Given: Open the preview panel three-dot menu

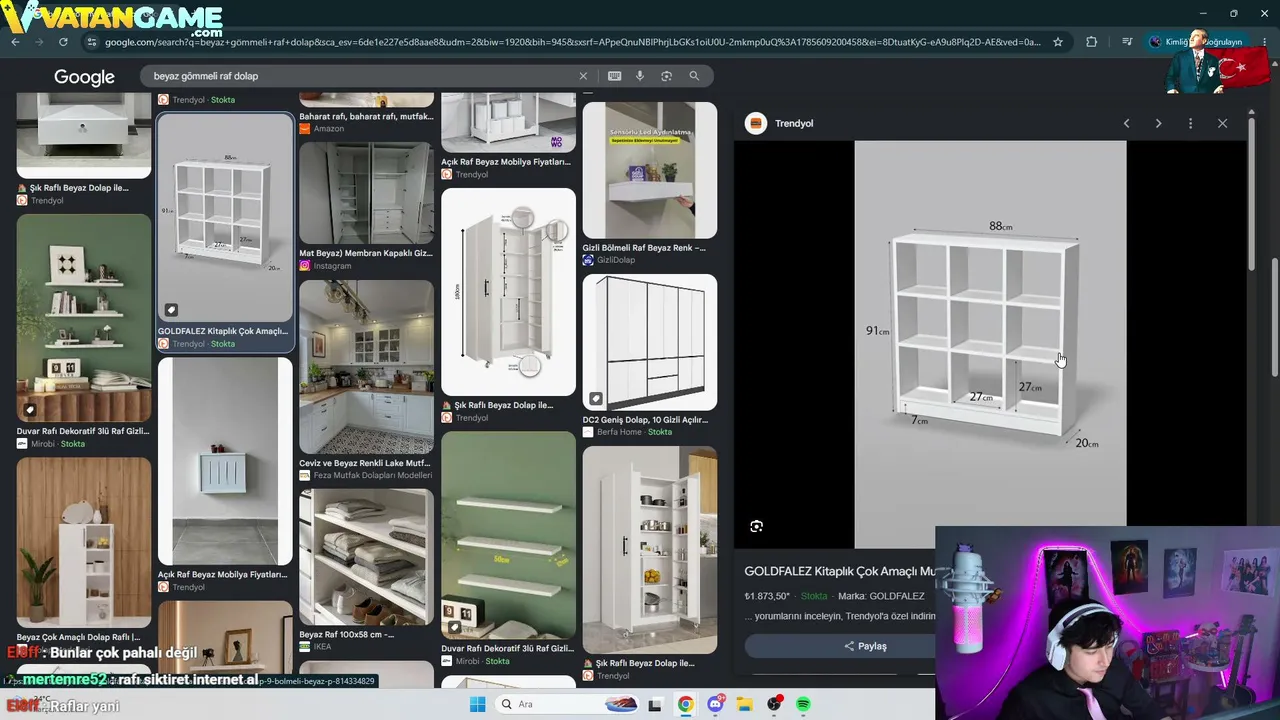Looking at the screenshot, I should click(1190, 123).
